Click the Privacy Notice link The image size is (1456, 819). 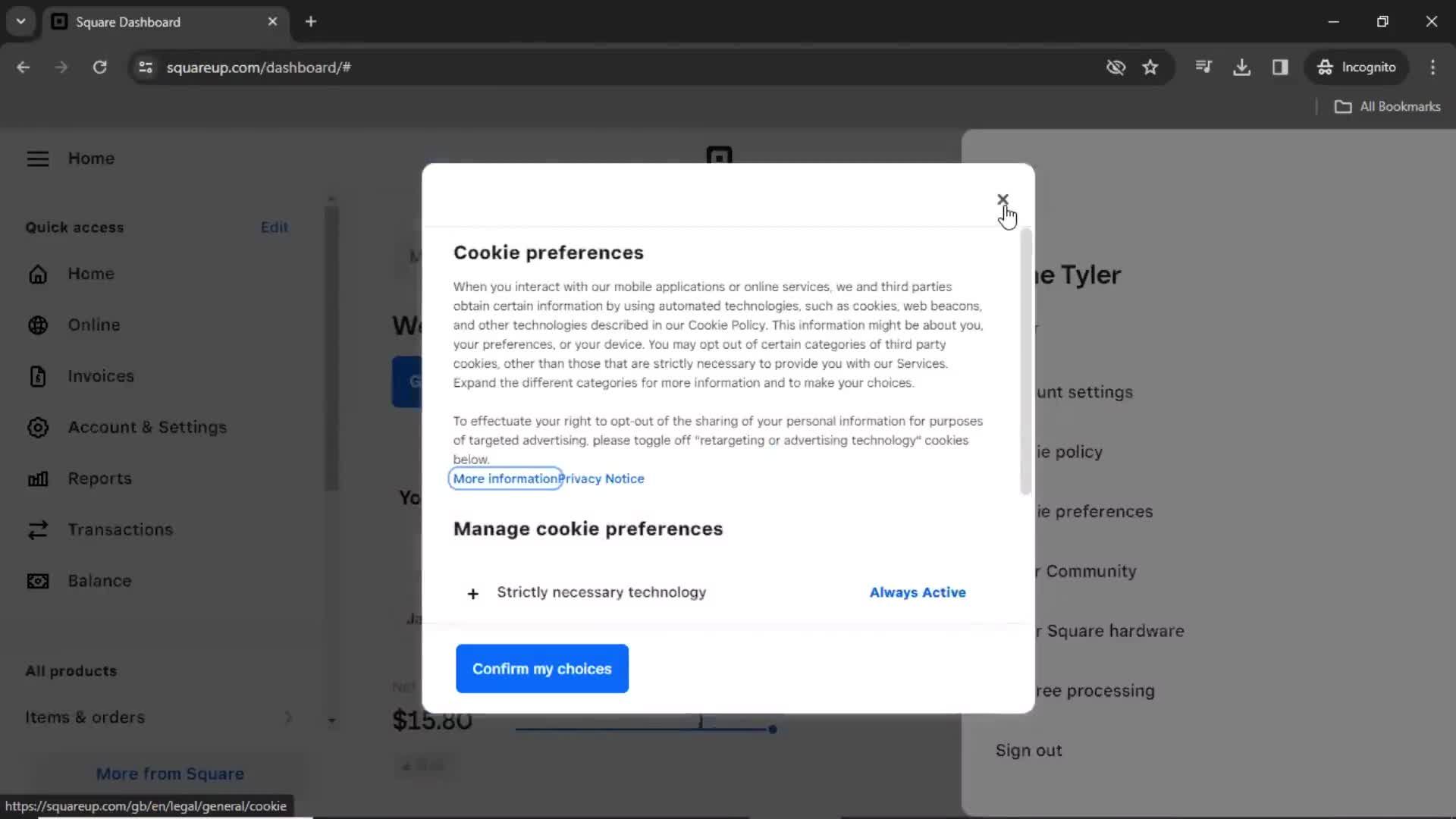pos(601,478)
